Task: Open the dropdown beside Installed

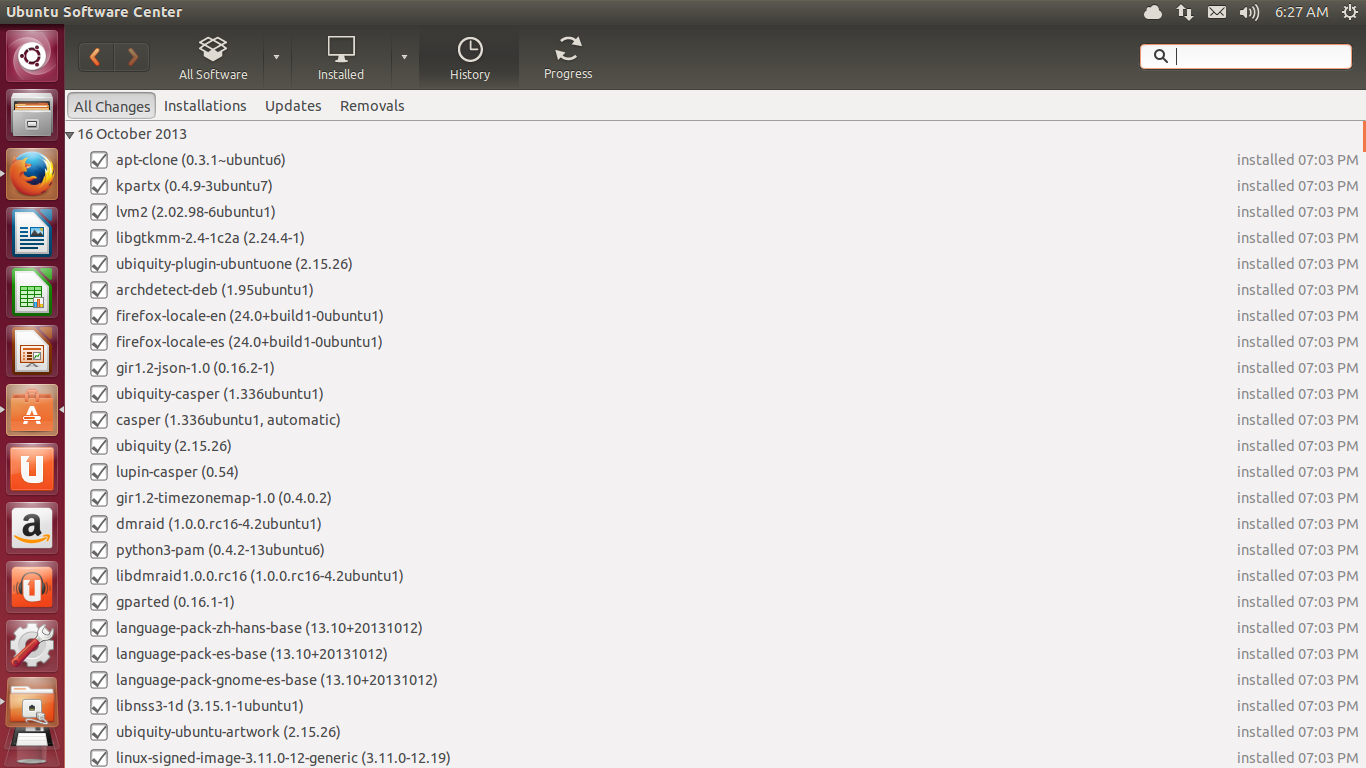Action: pos(404,57)
